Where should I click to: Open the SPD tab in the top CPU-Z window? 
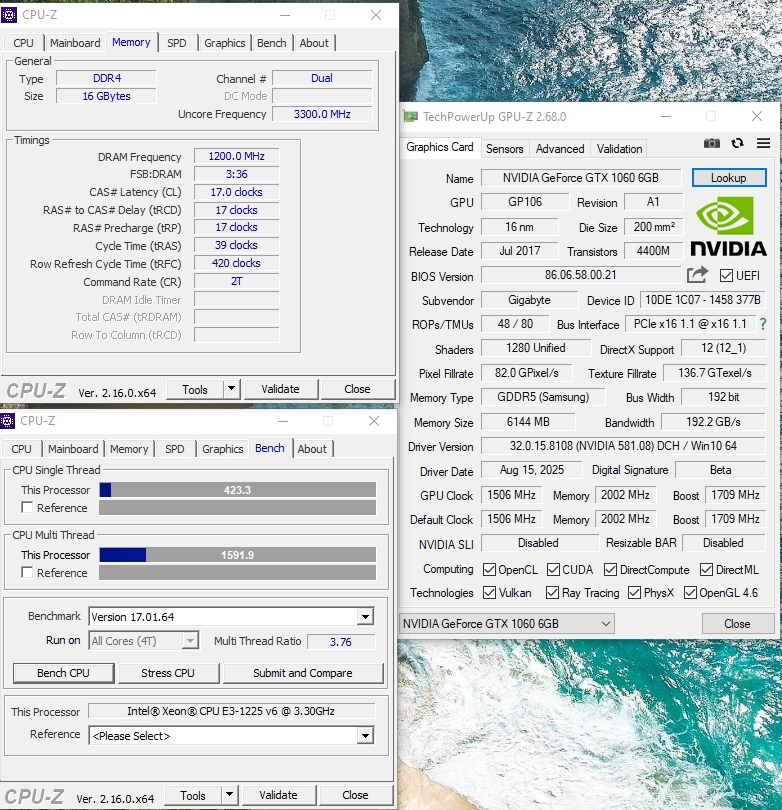pyautogui.click(x=176, y=43)
